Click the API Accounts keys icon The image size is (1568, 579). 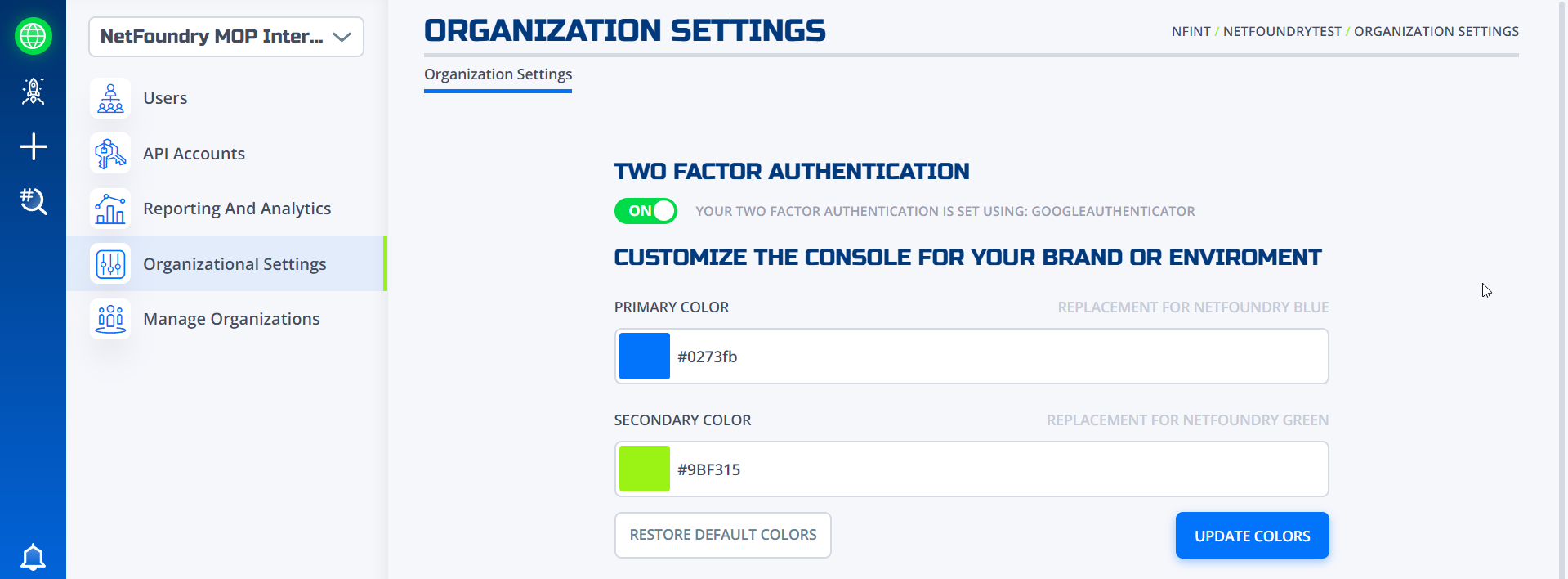(110, 153)
